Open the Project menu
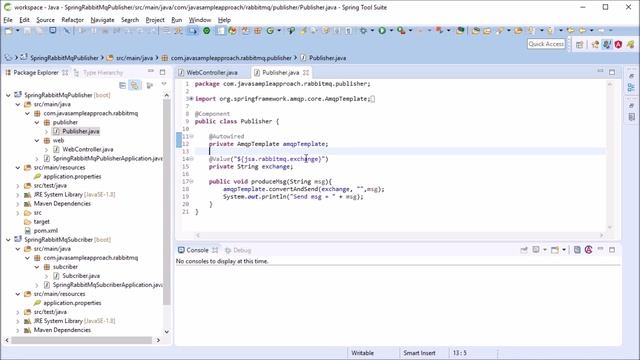Screen dimensions: 640x360 (155, 20)
